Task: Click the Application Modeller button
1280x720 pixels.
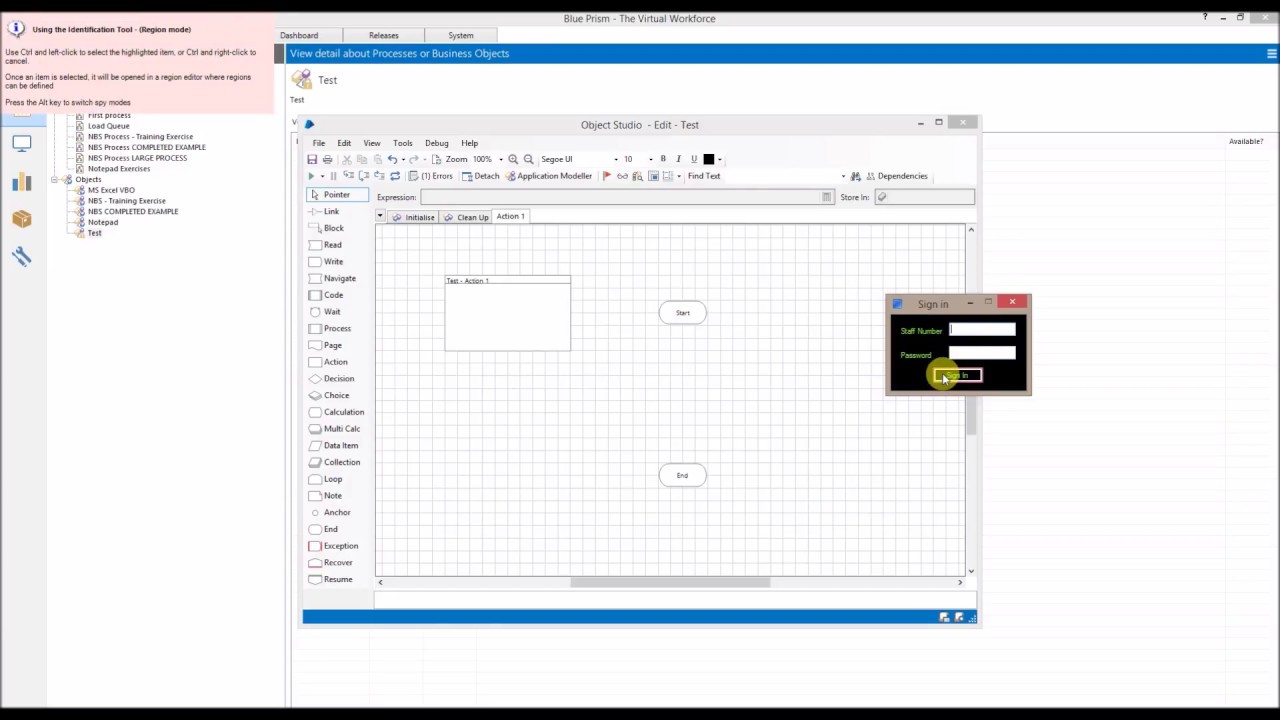Action: coord(549,176)
